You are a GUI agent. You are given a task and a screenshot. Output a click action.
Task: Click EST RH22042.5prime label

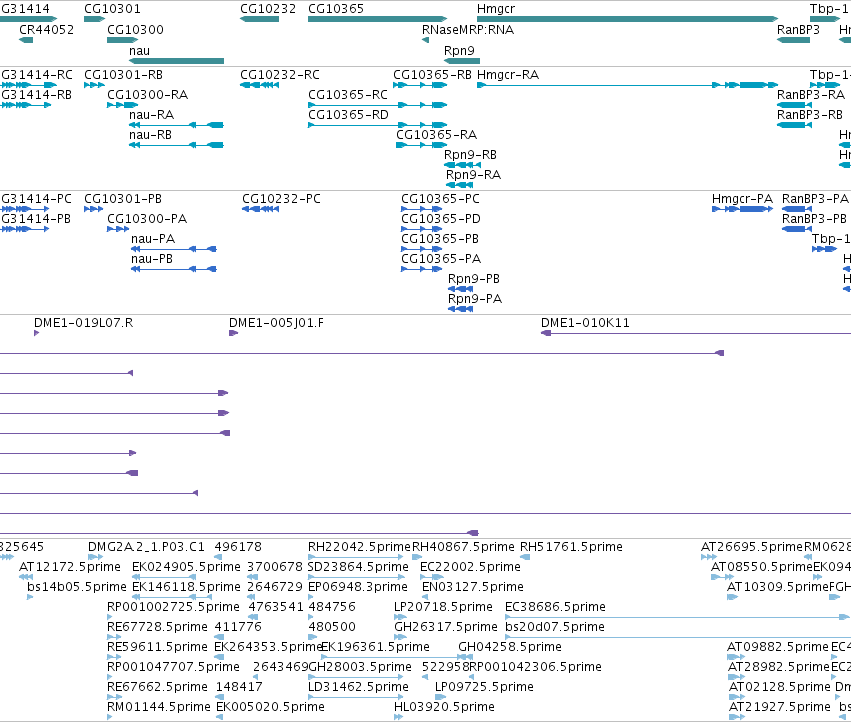coord(359,547)
